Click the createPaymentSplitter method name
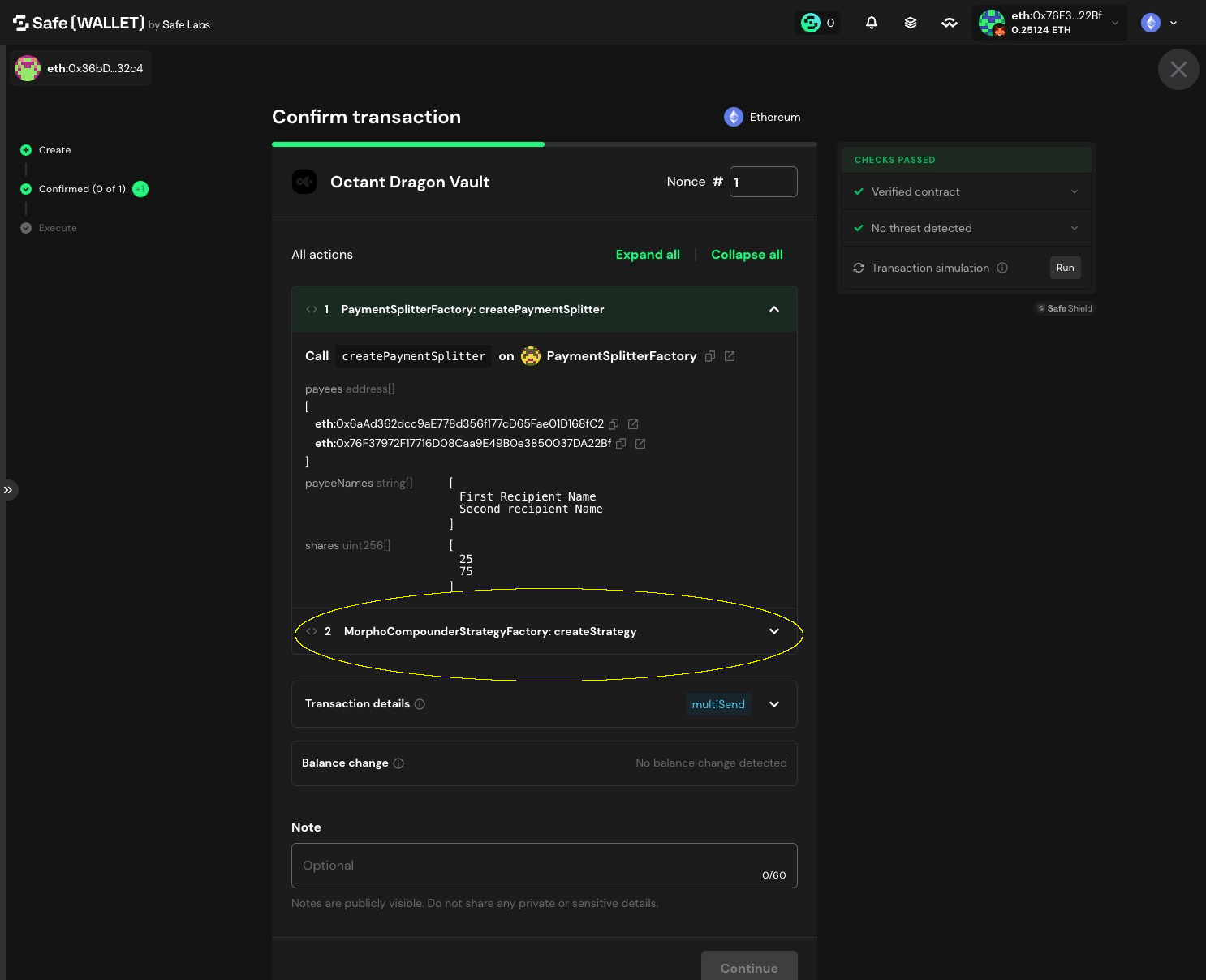The image size is (1206, 980). pos(414,356)
